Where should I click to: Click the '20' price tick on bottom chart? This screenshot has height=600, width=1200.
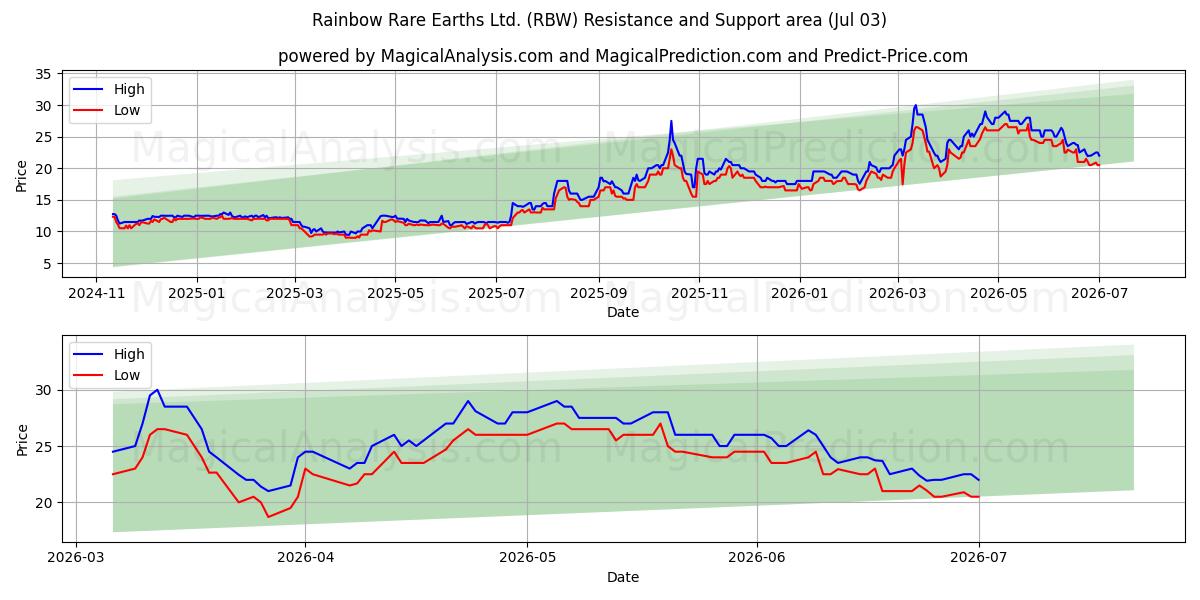[44, 503]
